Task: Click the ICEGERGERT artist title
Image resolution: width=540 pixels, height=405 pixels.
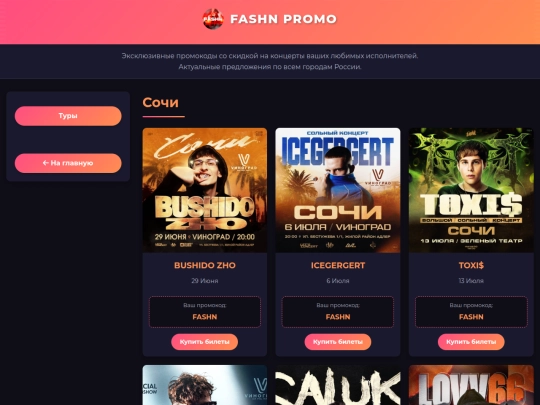Action: [338, 265]
